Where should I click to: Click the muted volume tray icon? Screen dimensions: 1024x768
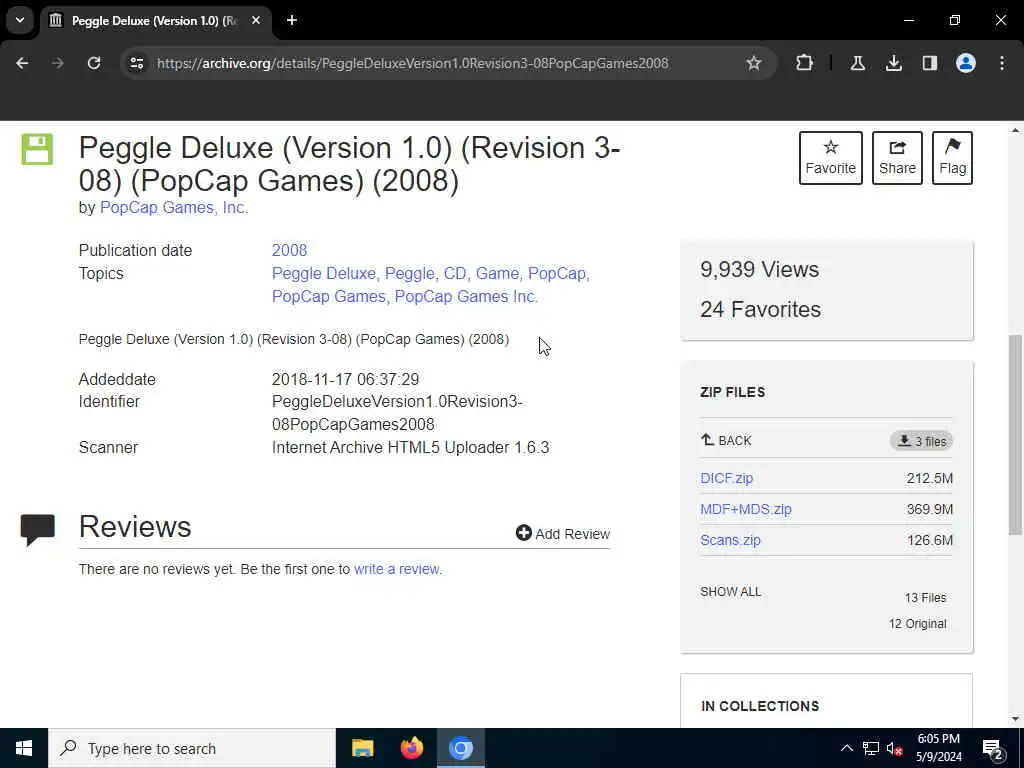[895, 748]
